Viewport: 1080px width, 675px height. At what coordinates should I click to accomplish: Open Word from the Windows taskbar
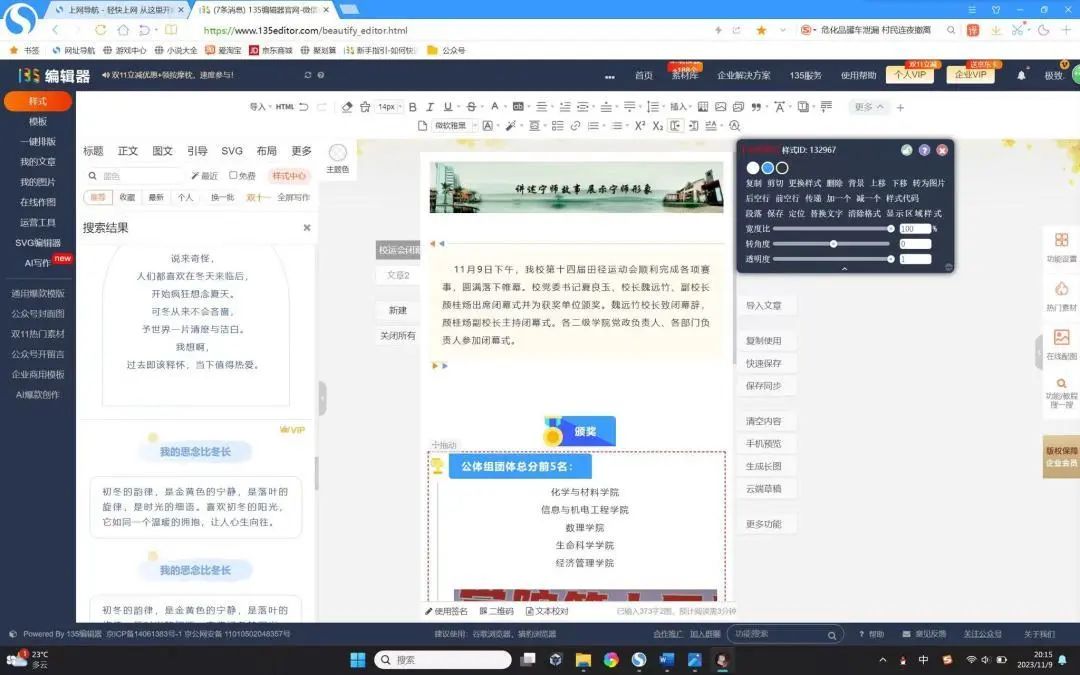point(667,660)
